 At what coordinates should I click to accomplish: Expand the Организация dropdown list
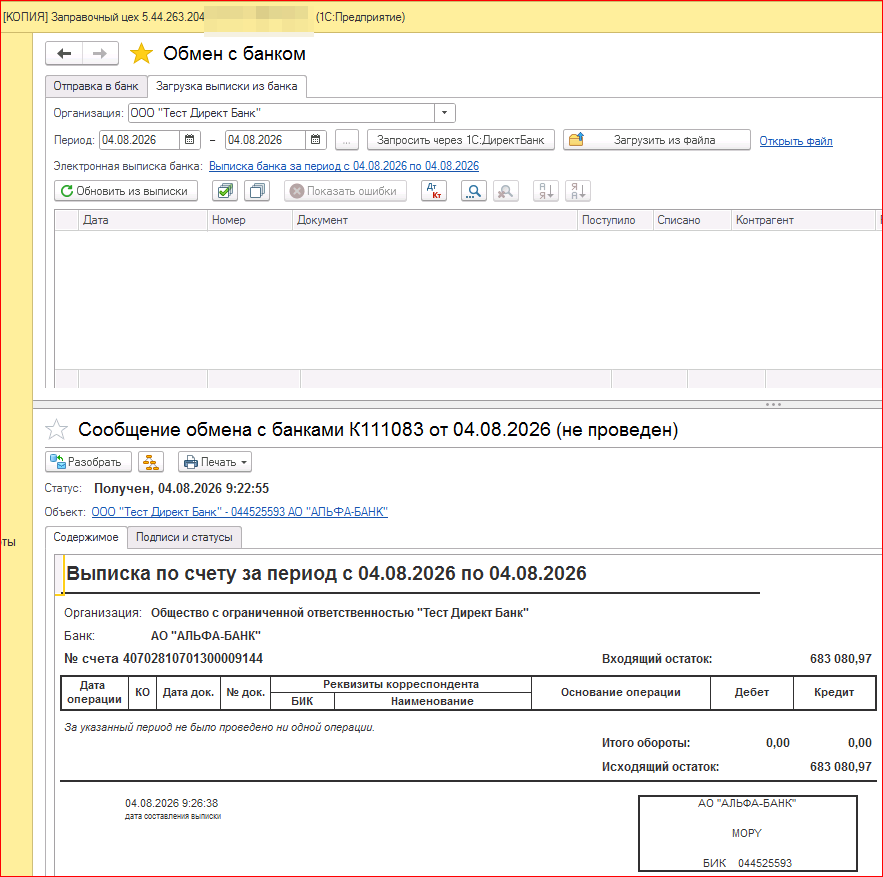pos(444,113)
